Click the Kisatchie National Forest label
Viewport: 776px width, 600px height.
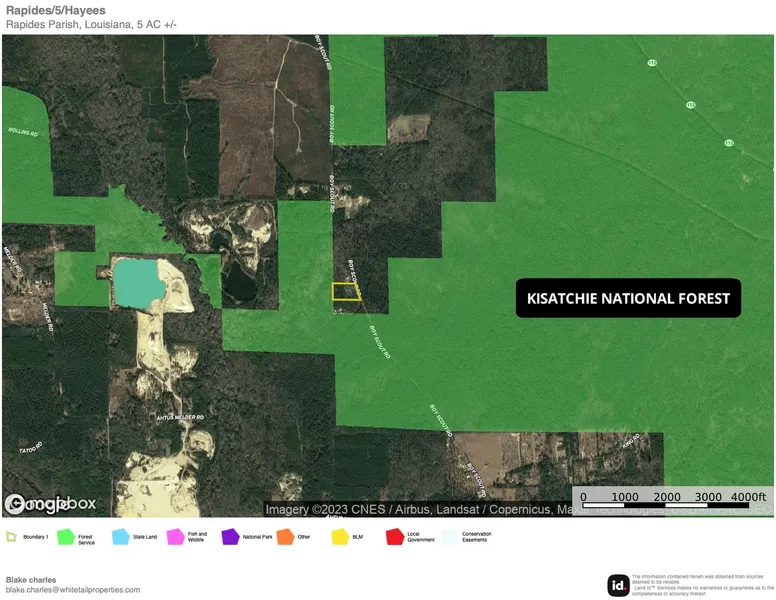(628, 298)
